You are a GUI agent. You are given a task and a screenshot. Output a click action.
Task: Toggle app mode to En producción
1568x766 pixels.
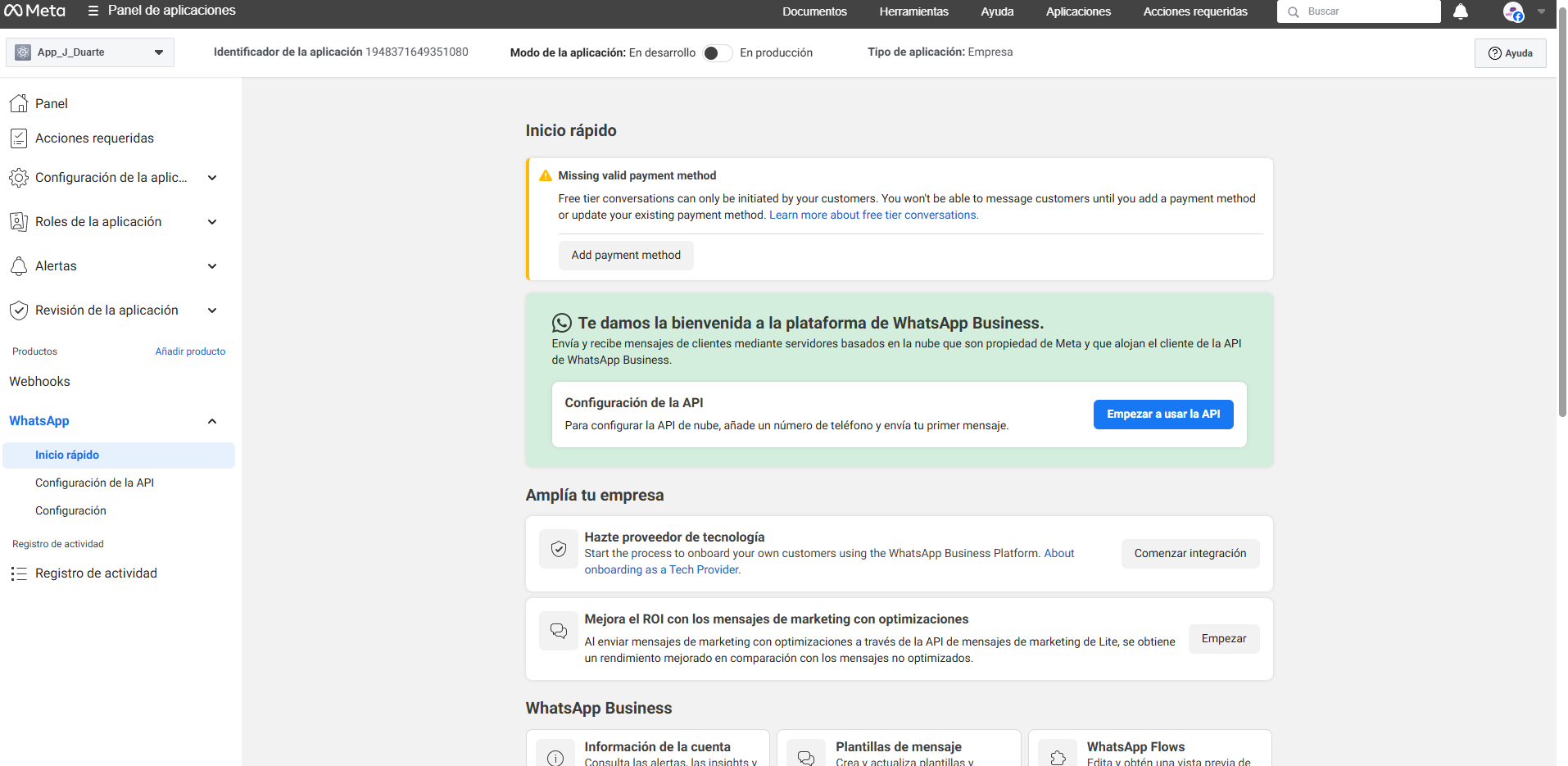click(x=717, y=52)
